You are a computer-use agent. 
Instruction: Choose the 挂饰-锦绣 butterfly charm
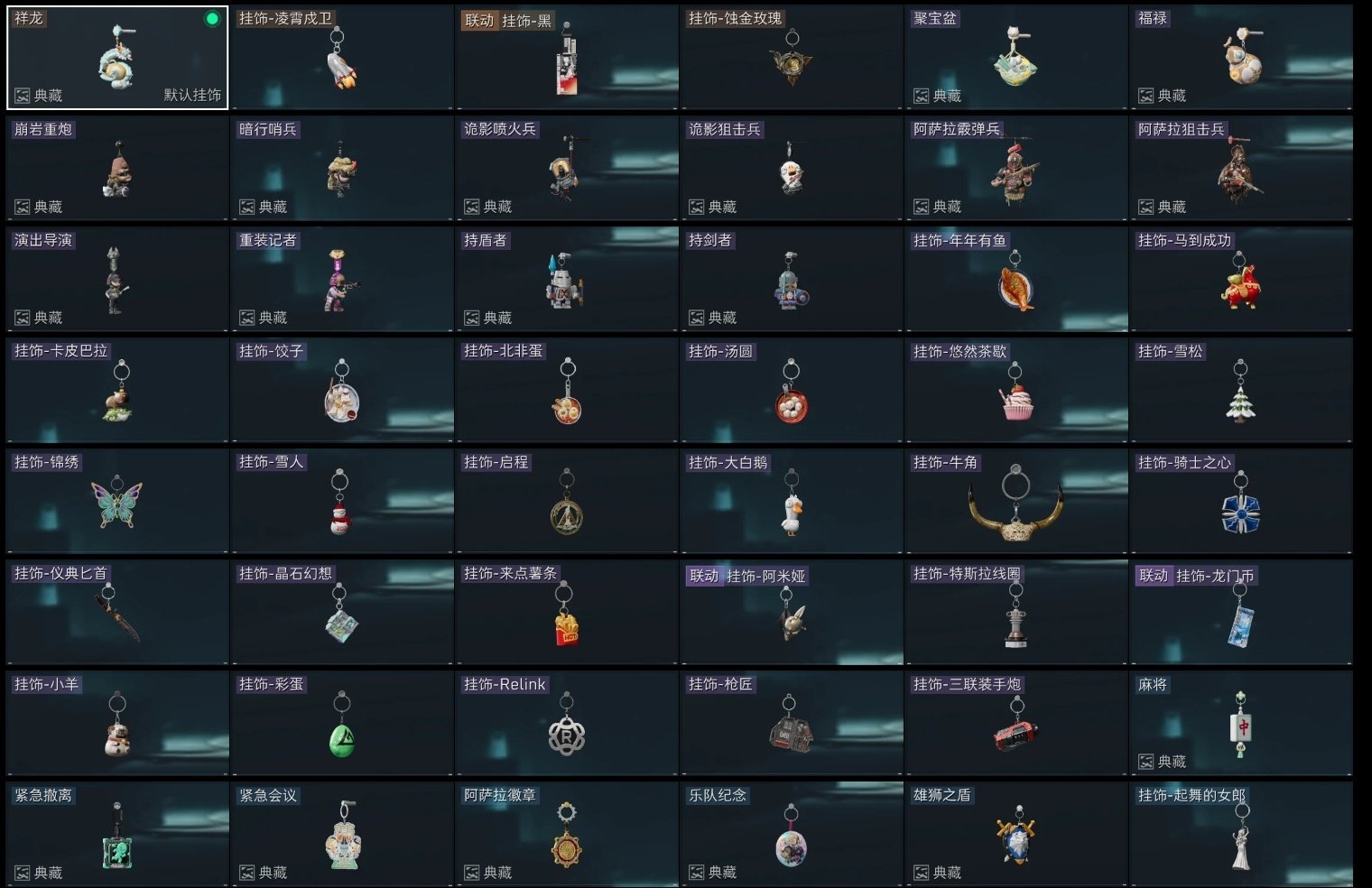(x=117, y=501)
